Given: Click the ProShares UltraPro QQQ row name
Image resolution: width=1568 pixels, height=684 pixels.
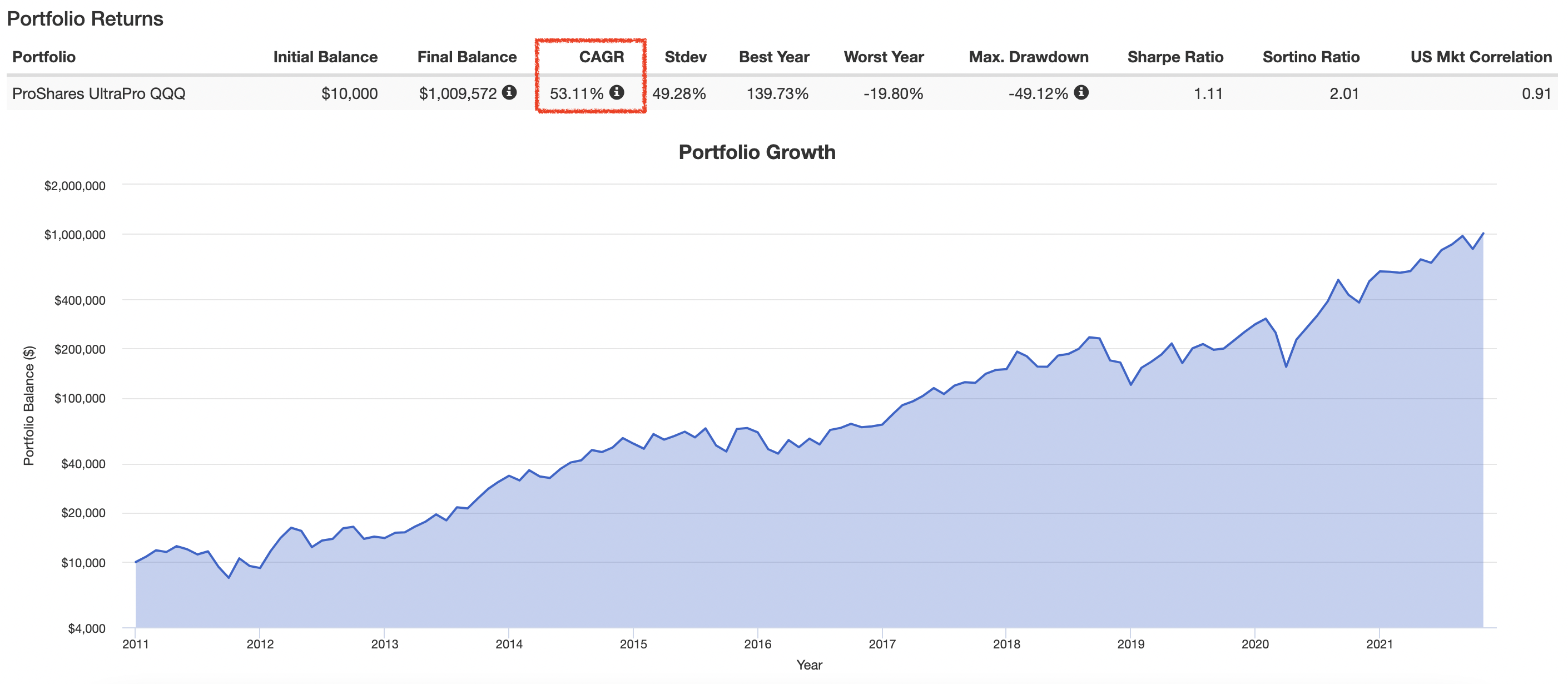Looking at the screenshot, I should point(98,94).
